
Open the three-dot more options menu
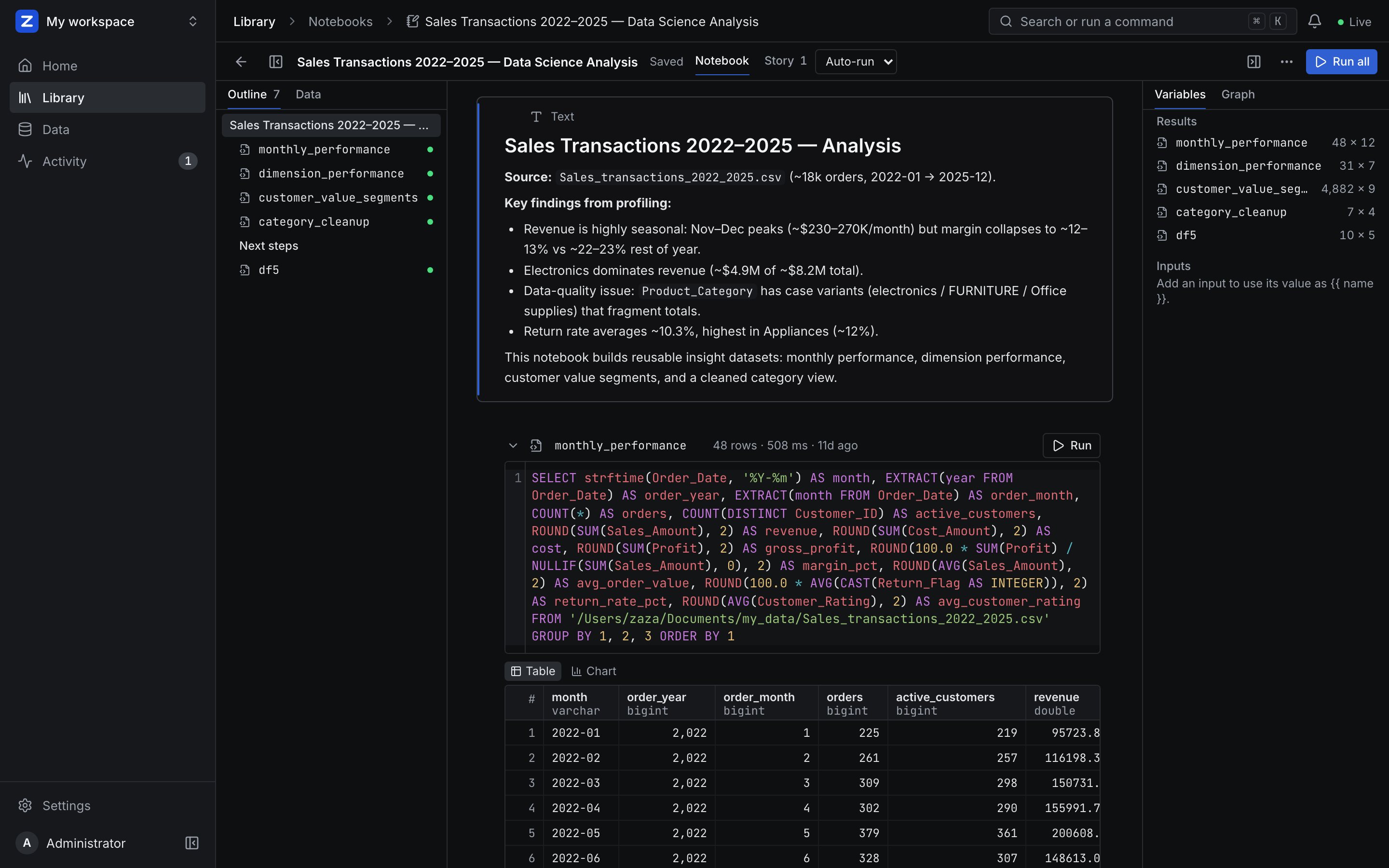1286,61
